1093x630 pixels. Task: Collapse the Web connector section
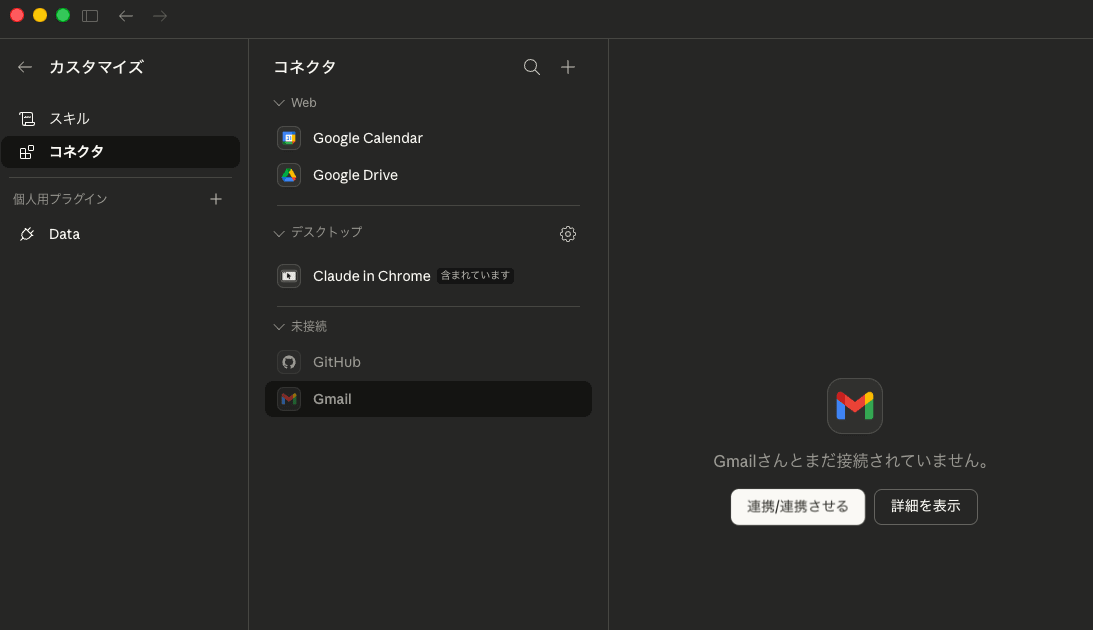click(x=278, y=102)
